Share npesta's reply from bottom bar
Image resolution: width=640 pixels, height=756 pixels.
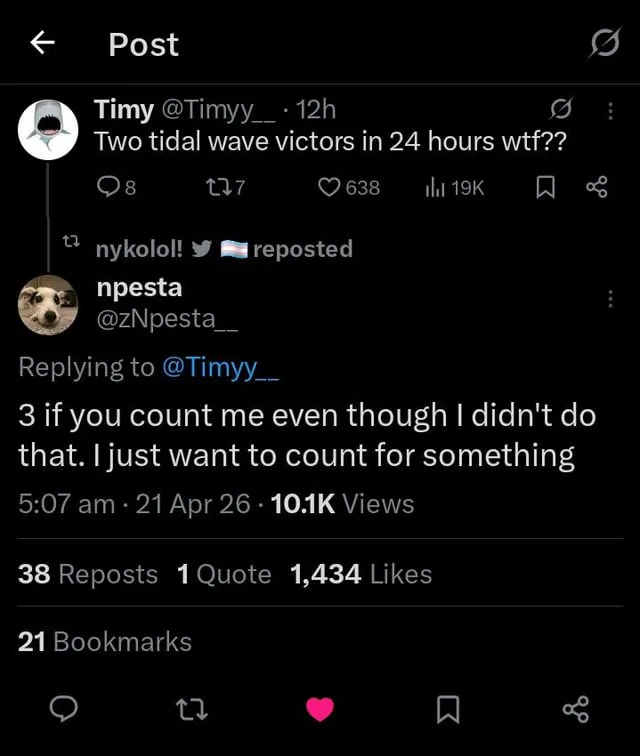pyautogui.click(x=576, y=709)
